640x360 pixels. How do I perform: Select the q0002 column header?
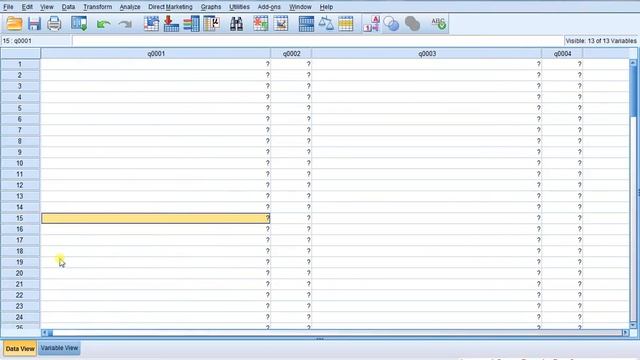[x=291, y=53]
